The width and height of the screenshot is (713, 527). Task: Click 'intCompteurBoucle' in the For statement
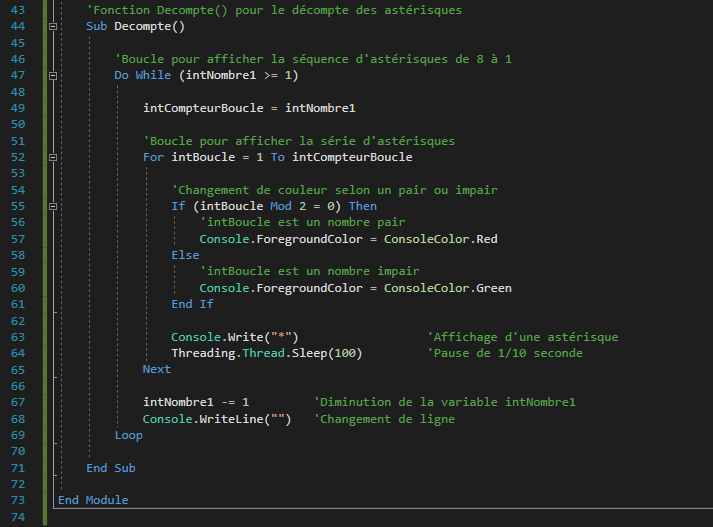click(352, 157)
